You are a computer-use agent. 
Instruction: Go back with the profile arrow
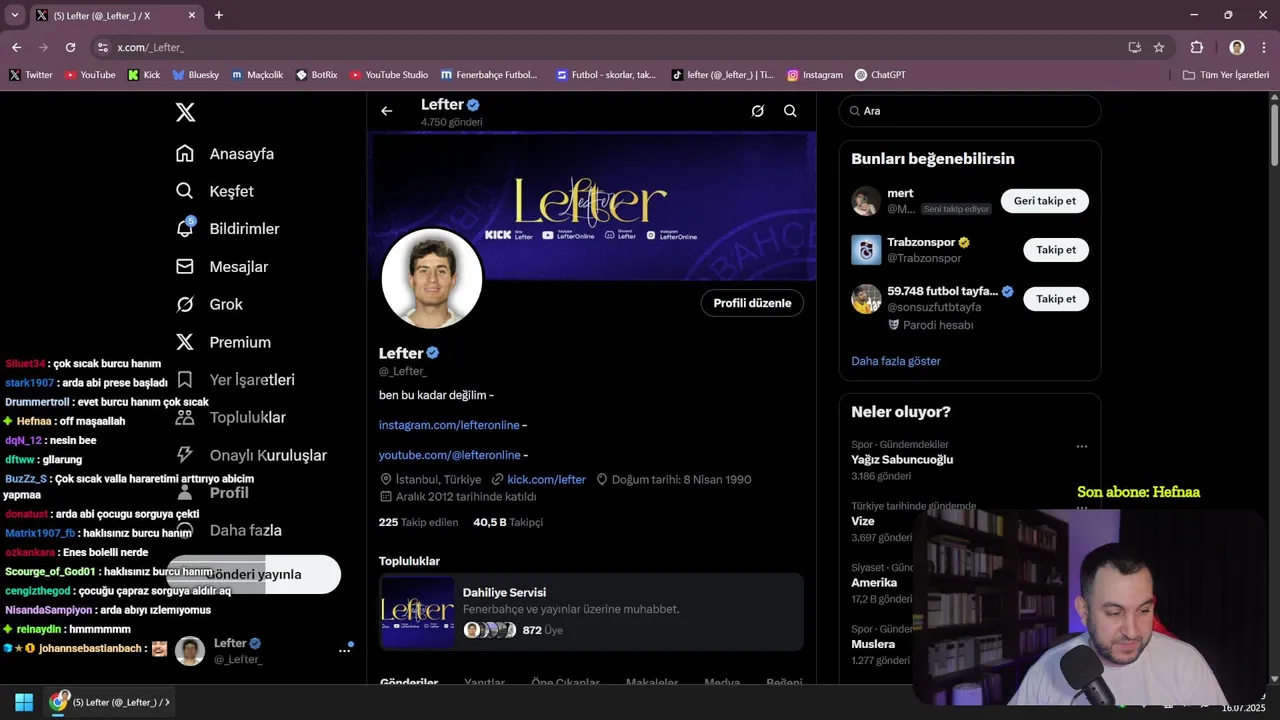[x=387, y=111]
